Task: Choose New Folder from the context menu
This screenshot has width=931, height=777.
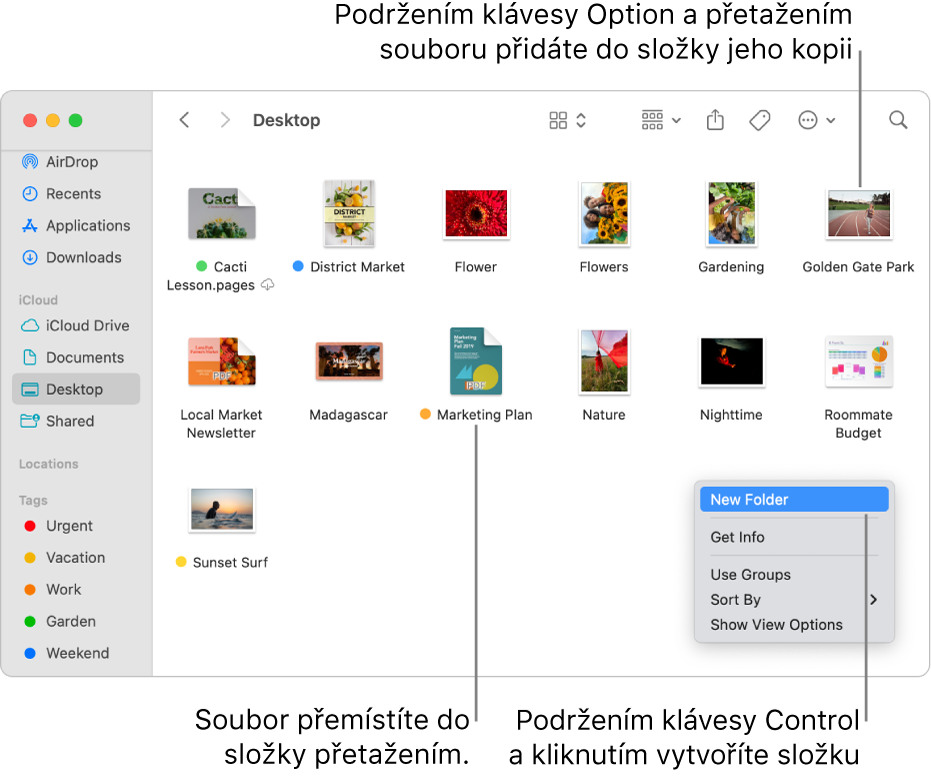Action: [794, 500]
